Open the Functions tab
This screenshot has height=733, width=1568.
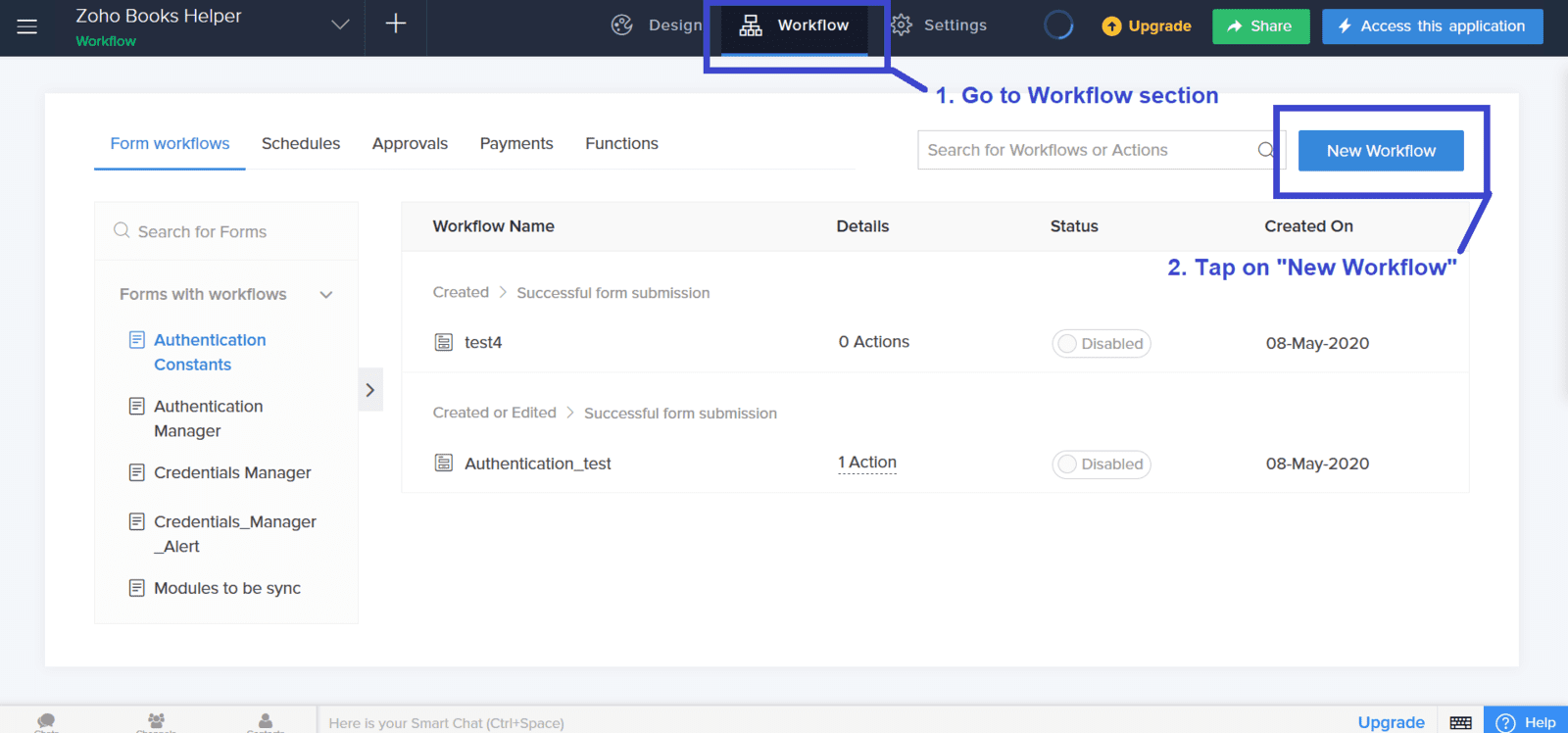[621, 144]
